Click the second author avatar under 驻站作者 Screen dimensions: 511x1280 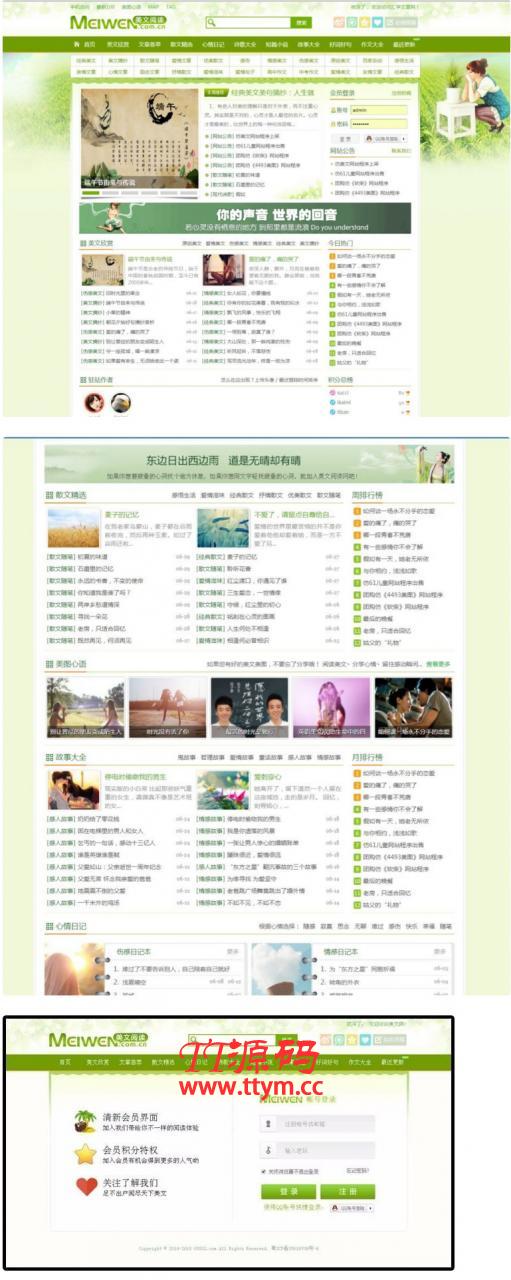coord(120,402)
